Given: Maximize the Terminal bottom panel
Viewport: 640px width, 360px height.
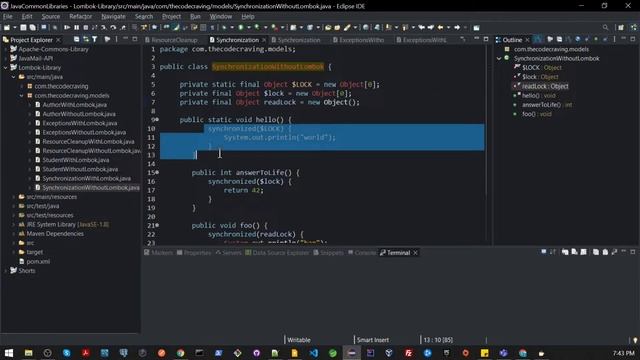Looking at the screenshot, I should click(633, 252).
